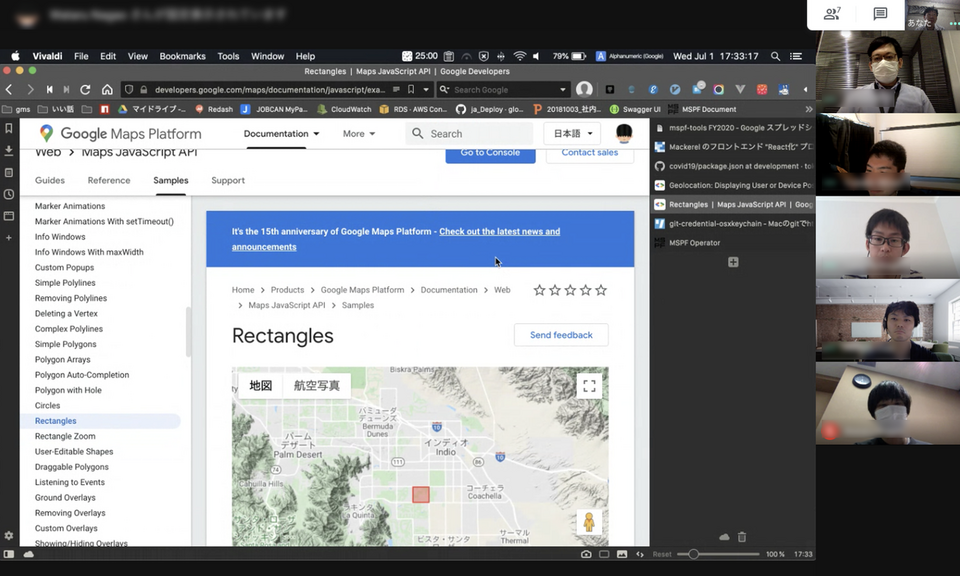Screen dimensions: 960x576
Task: Open address bar history dropdown
Action: point(426,89)
